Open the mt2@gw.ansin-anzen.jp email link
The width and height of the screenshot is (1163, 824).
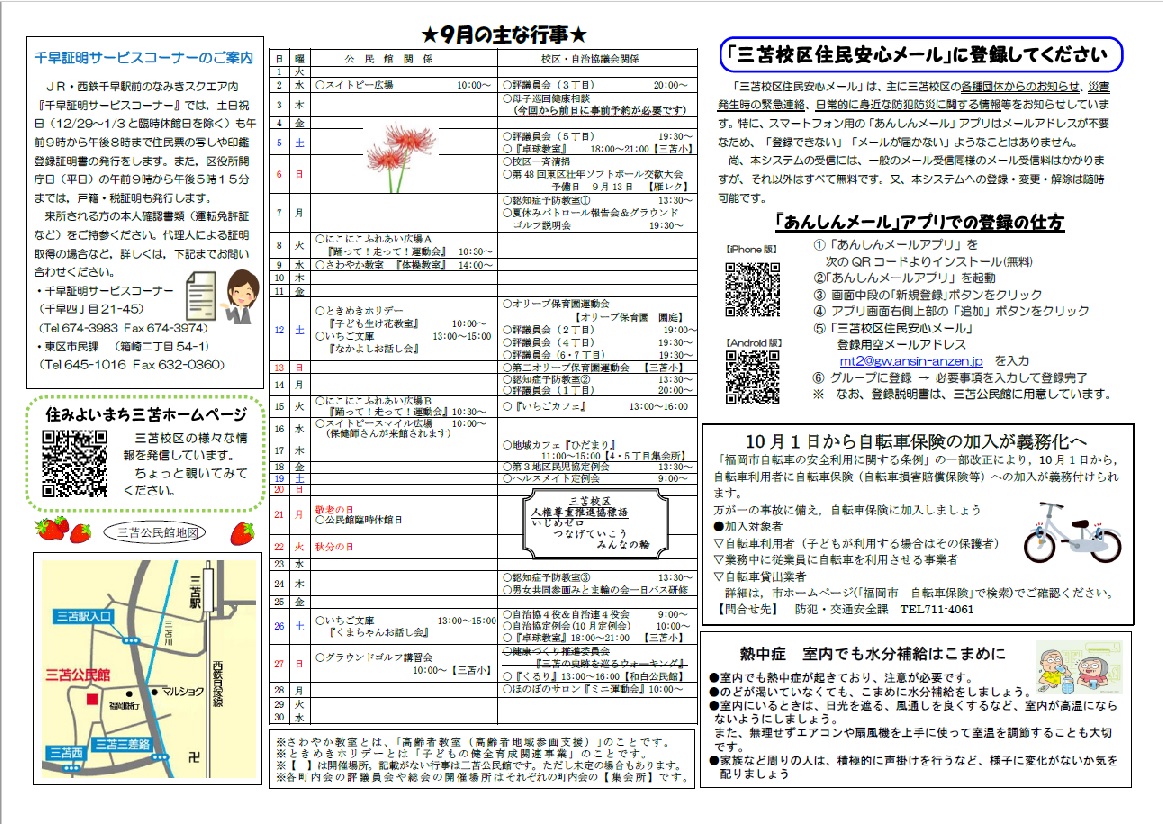pyautogui.click(x=910, y=359)
